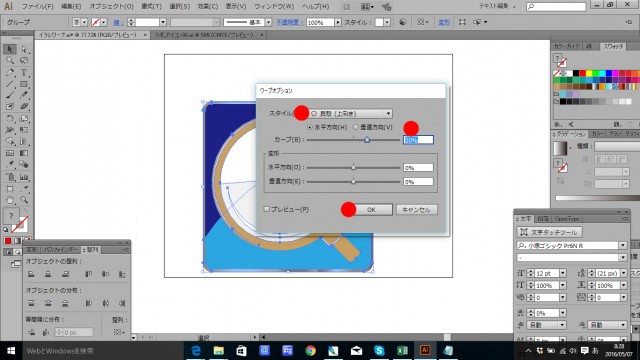Select the Rectangle tool
This screenshot has width=640, height=360.
coord(24,84)
